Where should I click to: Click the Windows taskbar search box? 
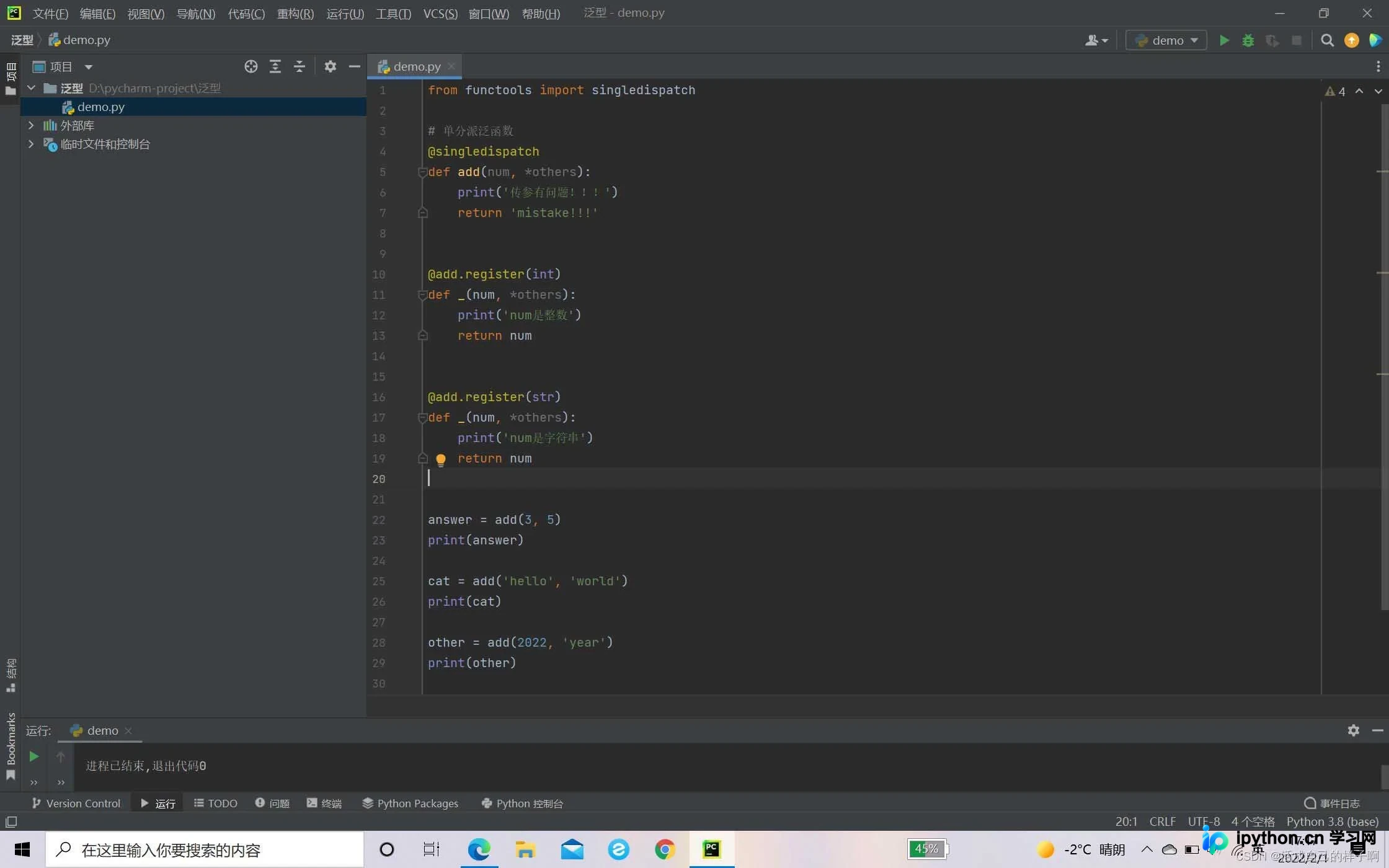tap(205, 849)
